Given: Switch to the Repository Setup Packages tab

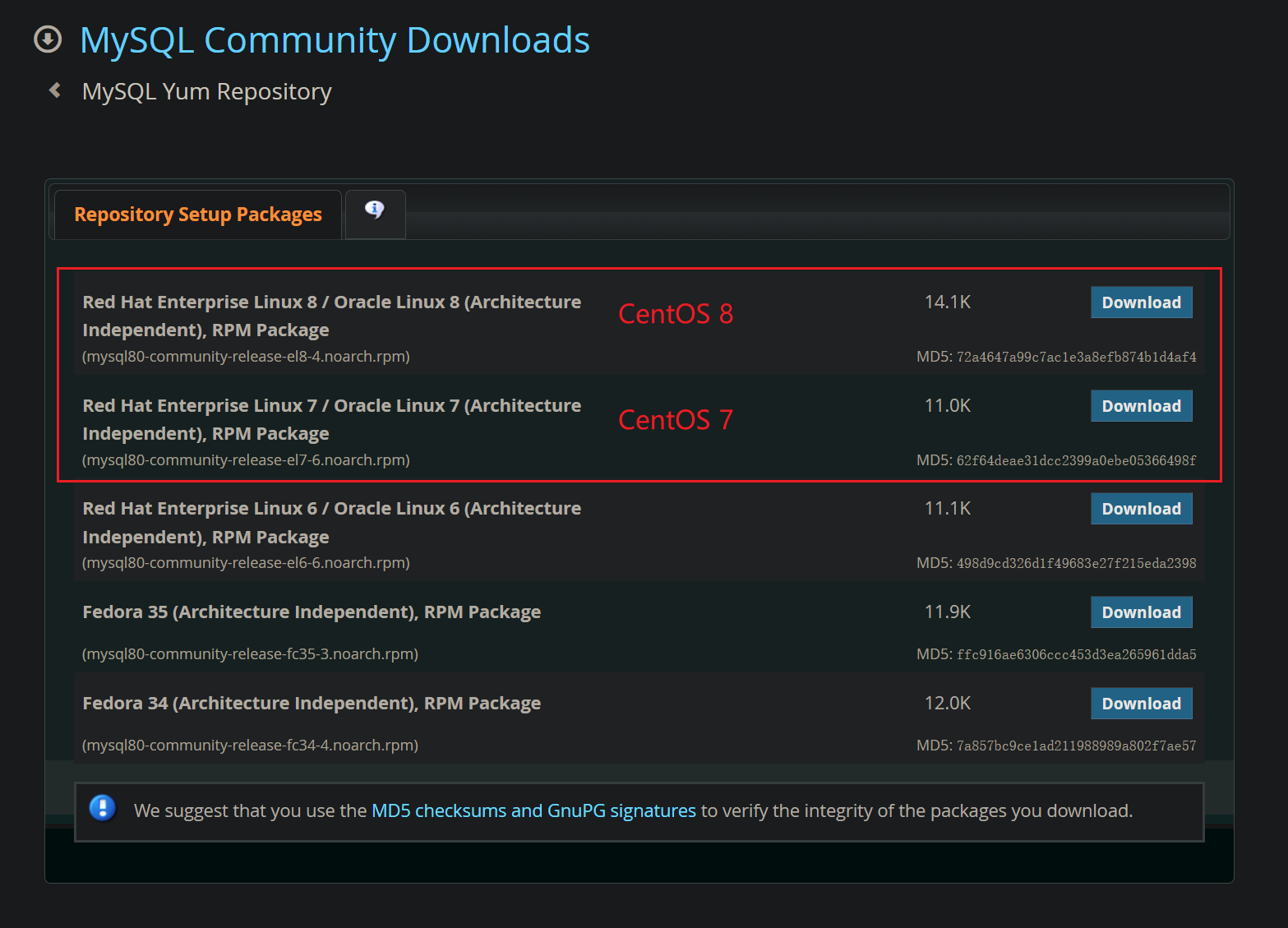Looking at the screenshot, I should tap(197, 214).
